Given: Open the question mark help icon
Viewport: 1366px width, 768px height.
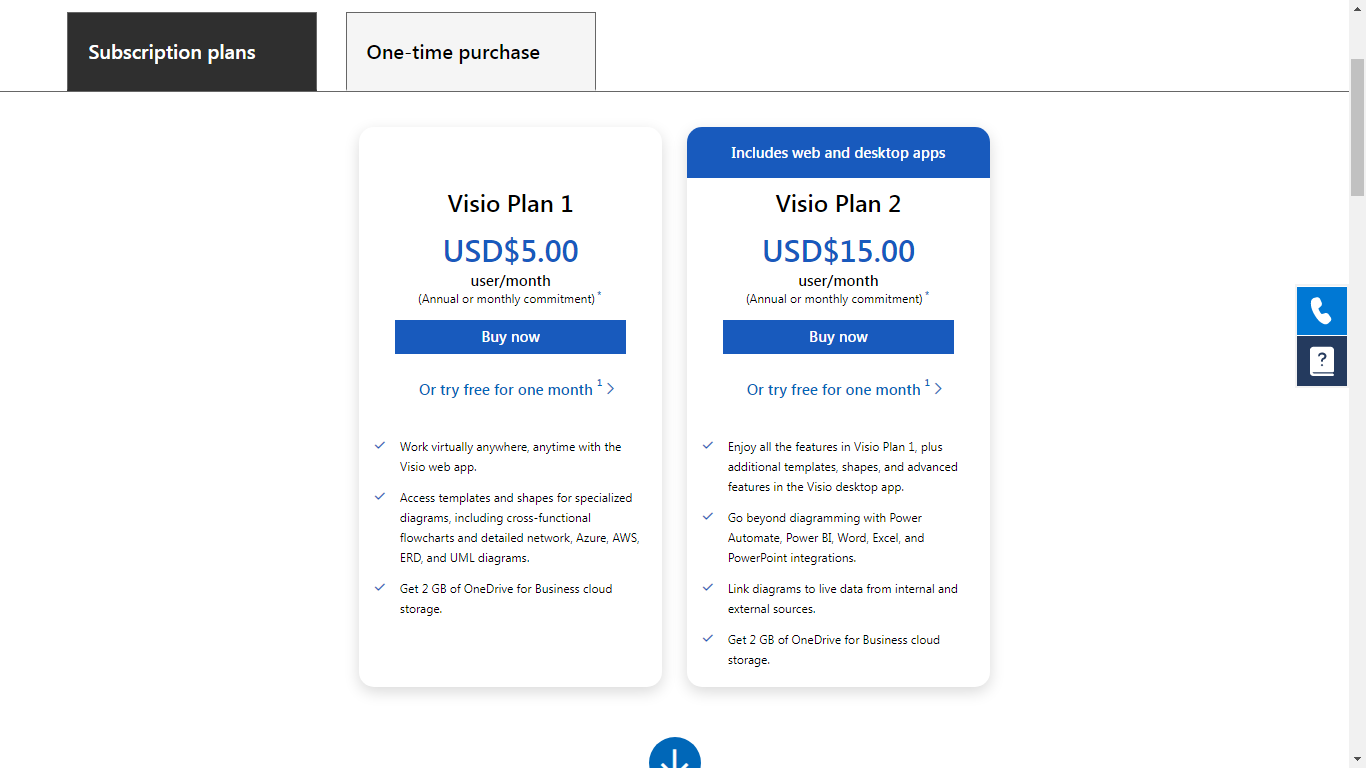Looking at the screenshot, I should pos(1322,361).
